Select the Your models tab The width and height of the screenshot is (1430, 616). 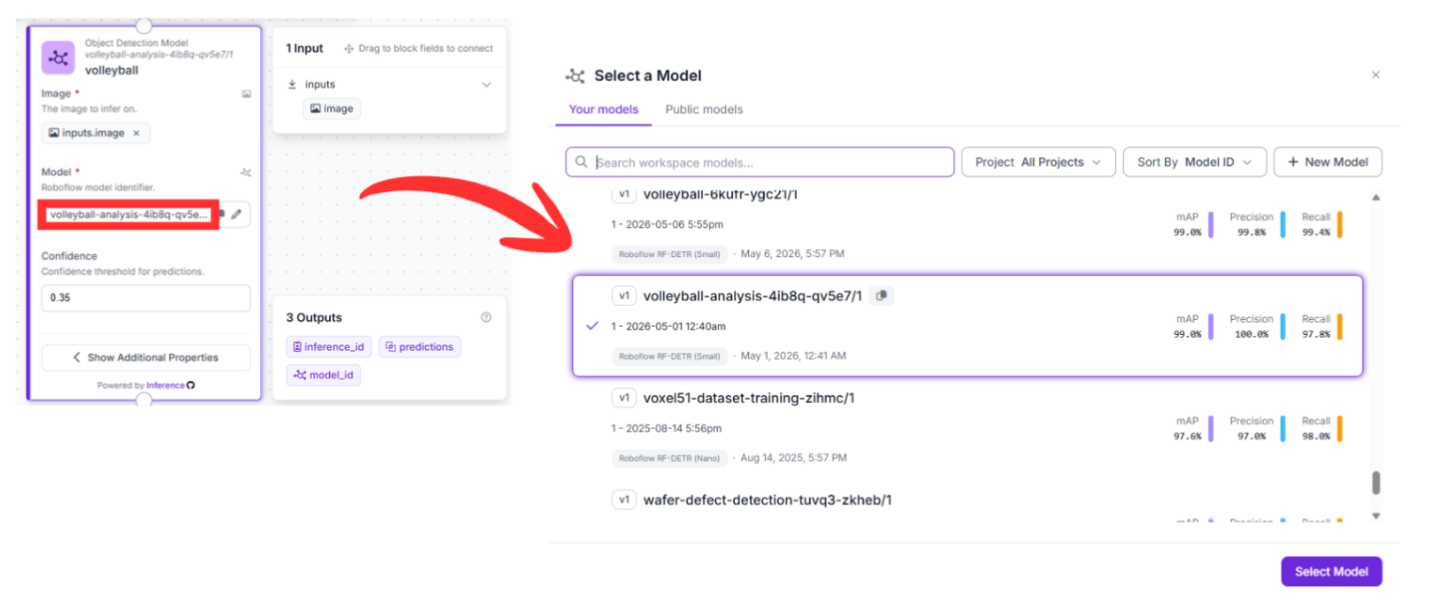604,109
